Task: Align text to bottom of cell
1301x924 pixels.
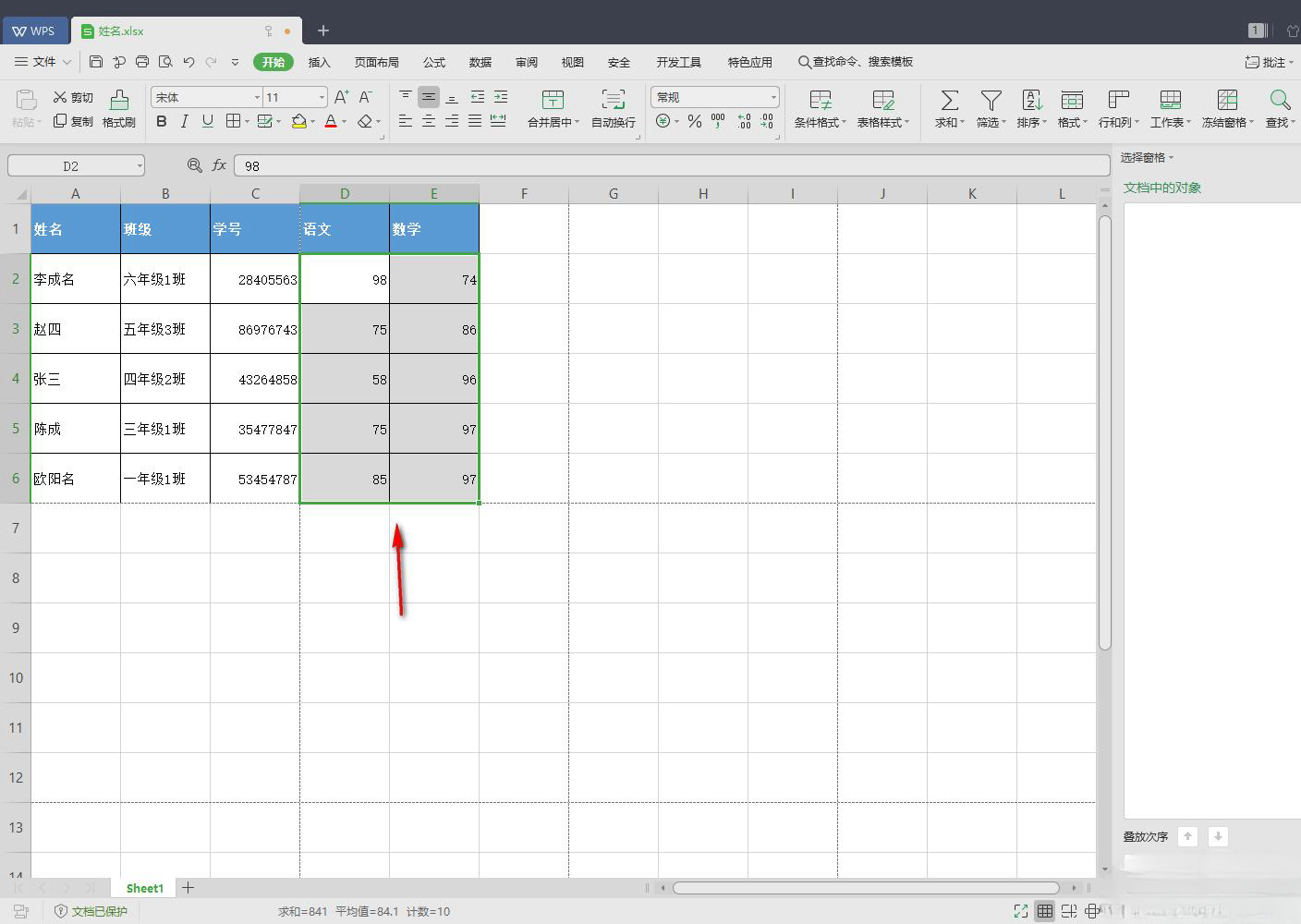Action: (452, 96)
